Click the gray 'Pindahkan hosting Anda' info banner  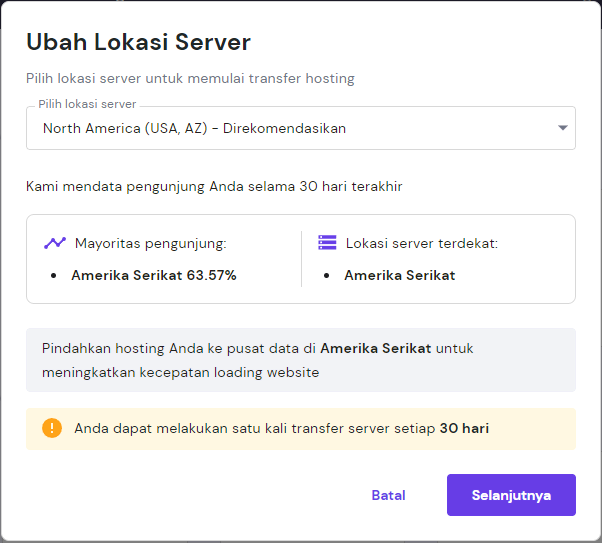point(300,359)
